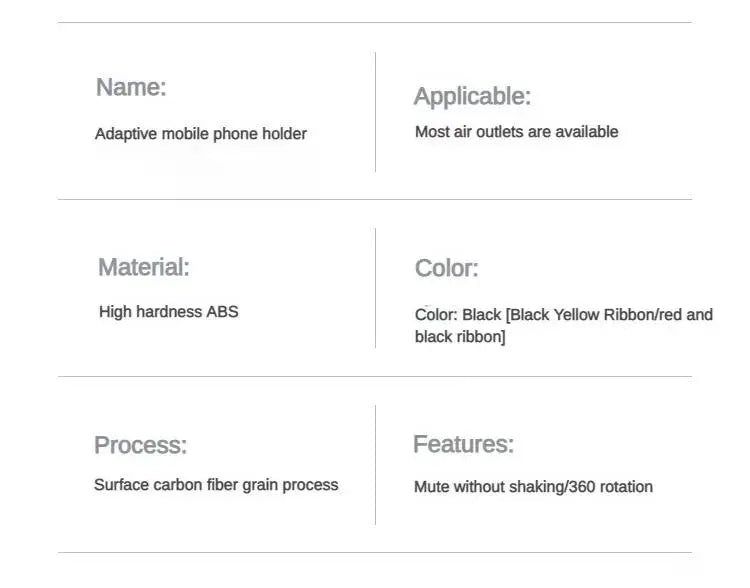Click the "Applicable:" heading
The height and width of the screenshot is (588, 750).
(x=472, y=97)
